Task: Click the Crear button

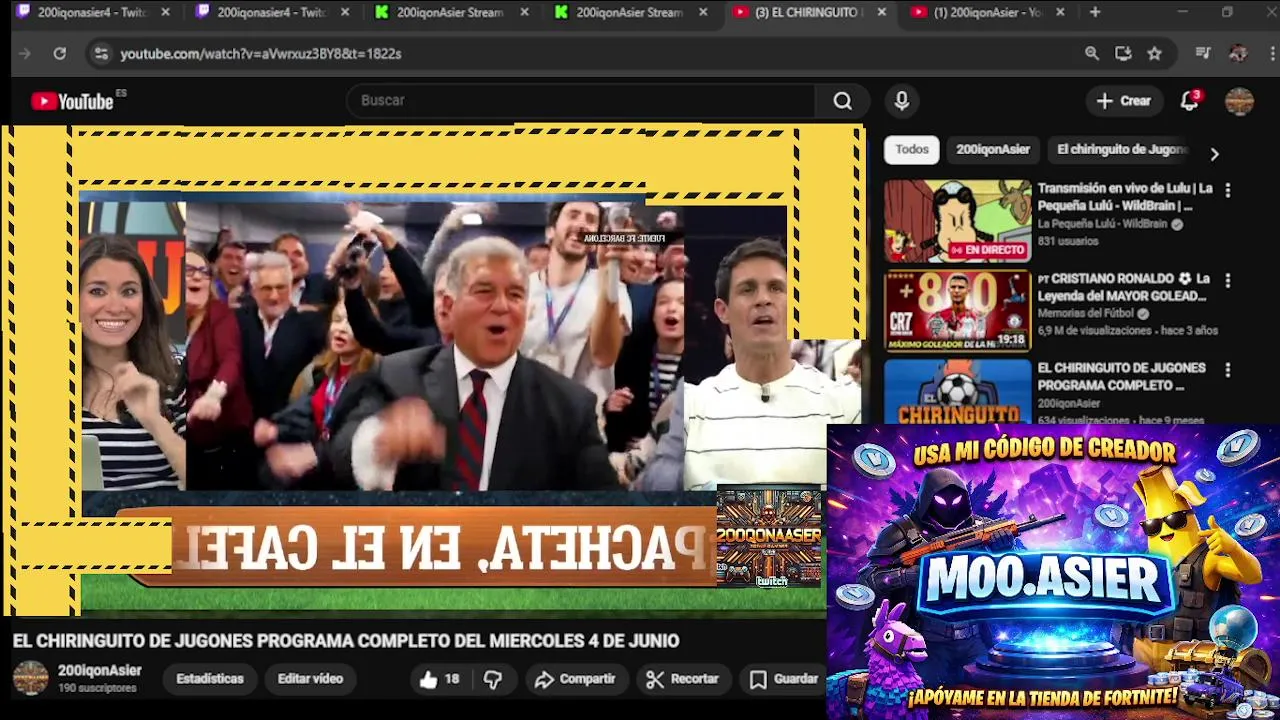Action: tap(1124, 101)
